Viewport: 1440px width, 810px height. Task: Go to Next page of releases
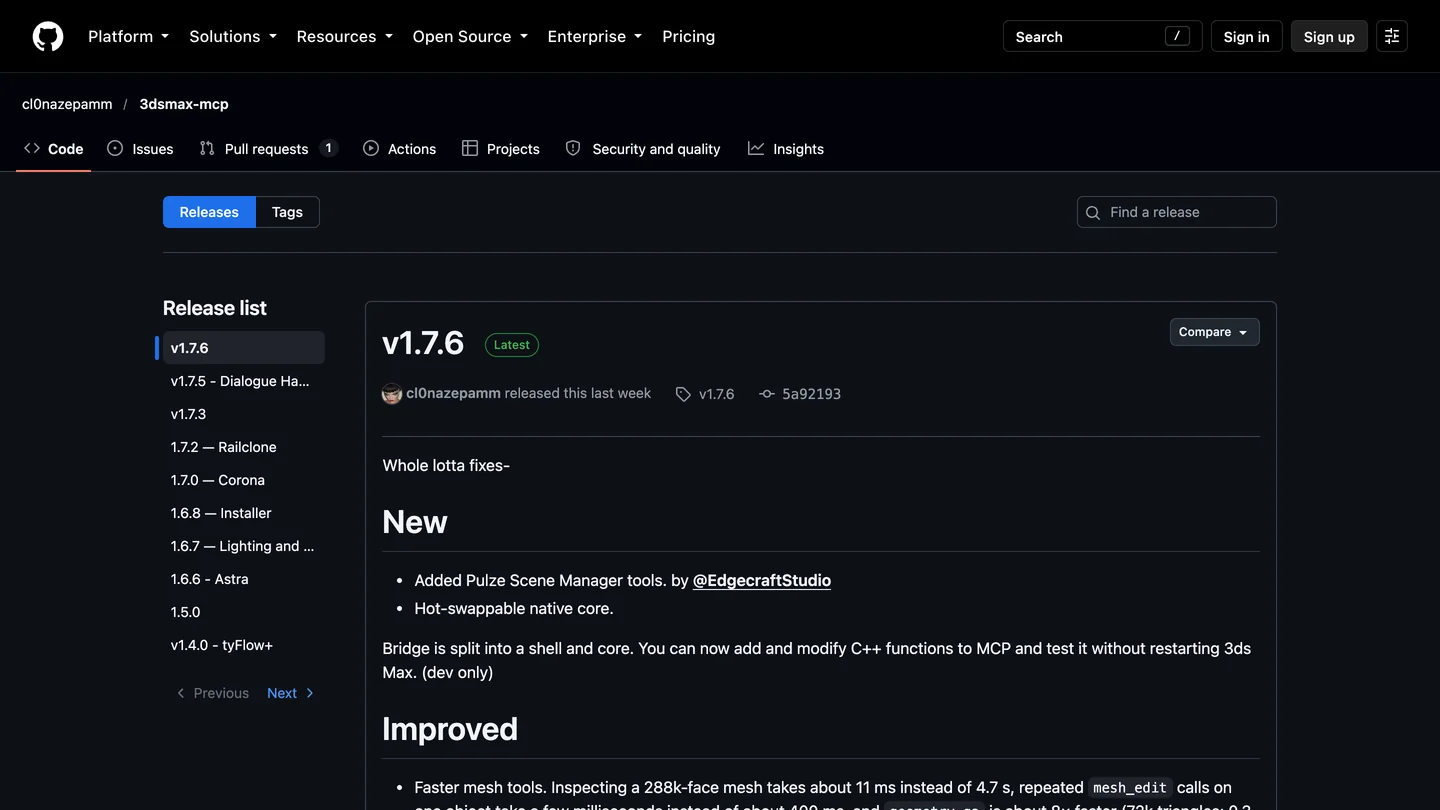pyautogui.click(x=290, y=693)
